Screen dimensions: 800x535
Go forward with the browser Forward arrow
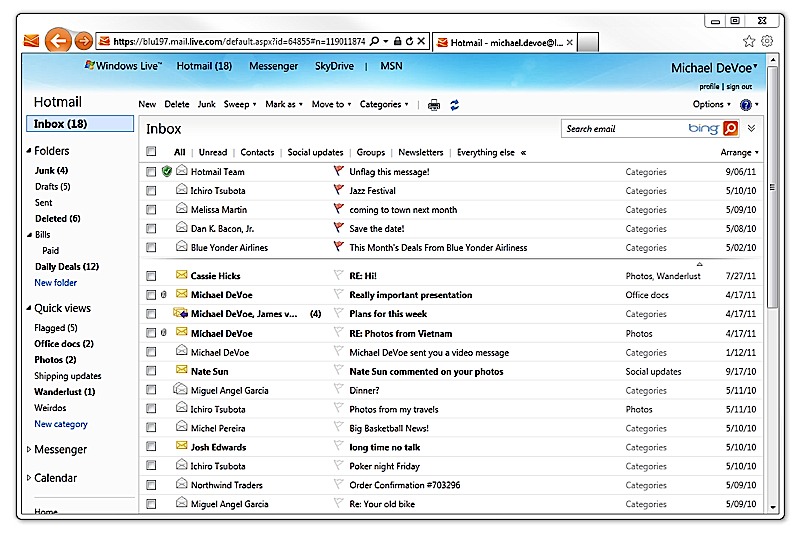click(84, 41)
